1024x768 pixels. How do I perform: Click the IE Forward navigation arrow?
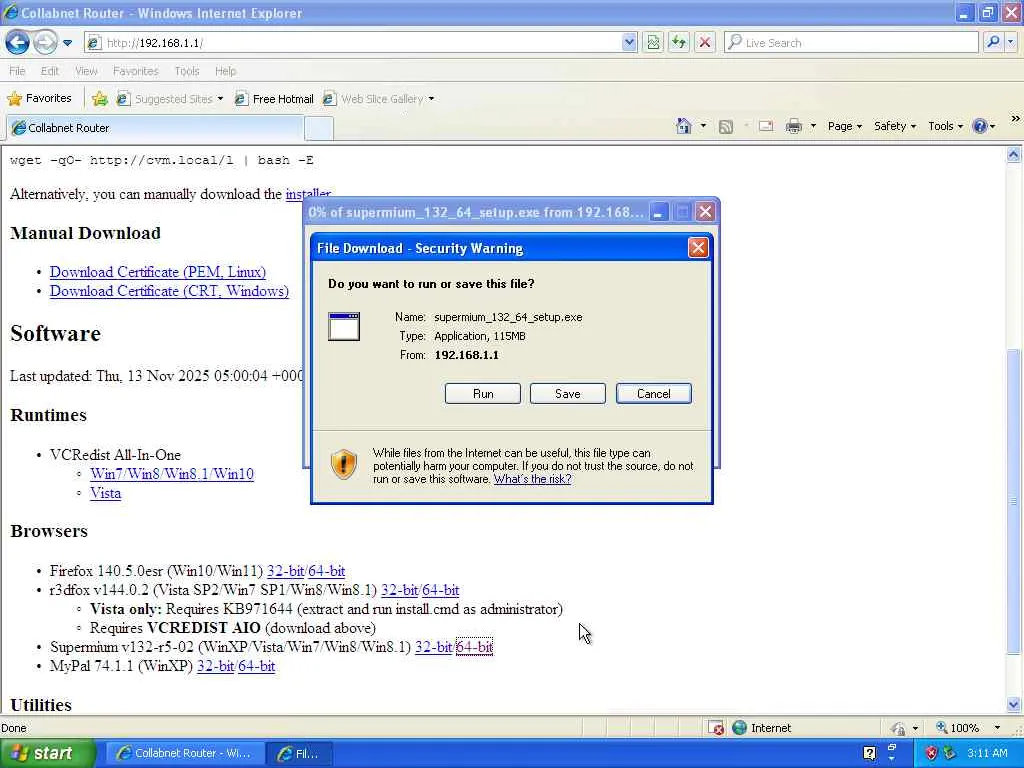coord(45,43)
